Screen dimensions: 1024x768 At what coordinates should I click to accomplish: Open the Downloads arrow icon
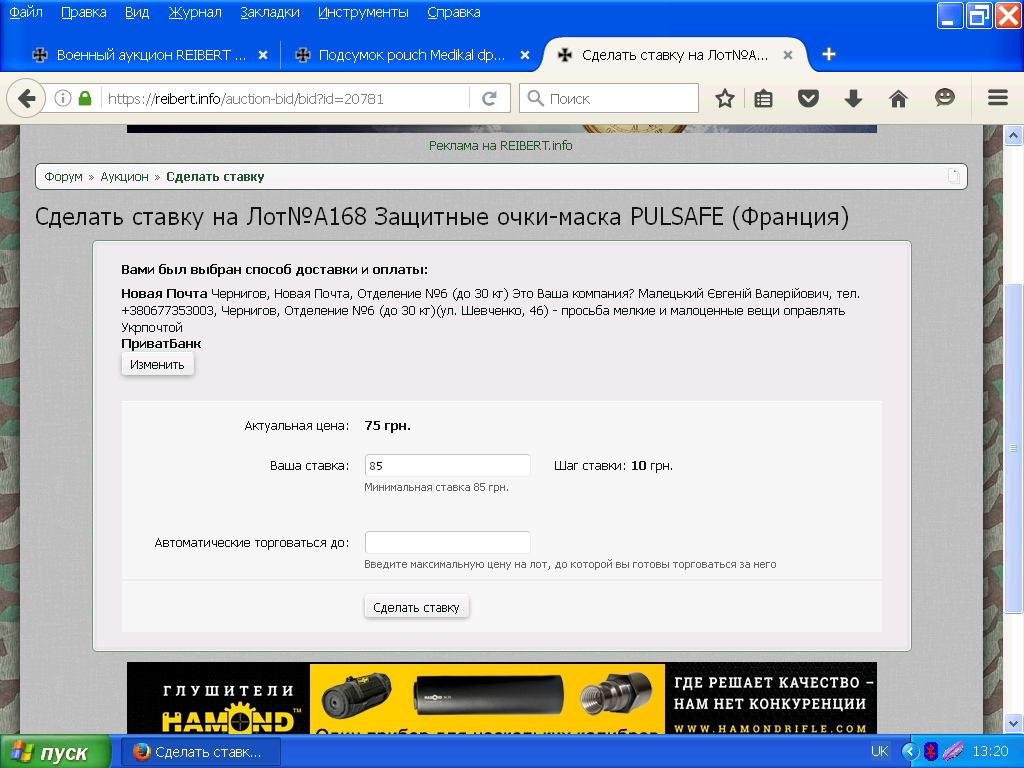pyautogui.click(x=854, y=99)
